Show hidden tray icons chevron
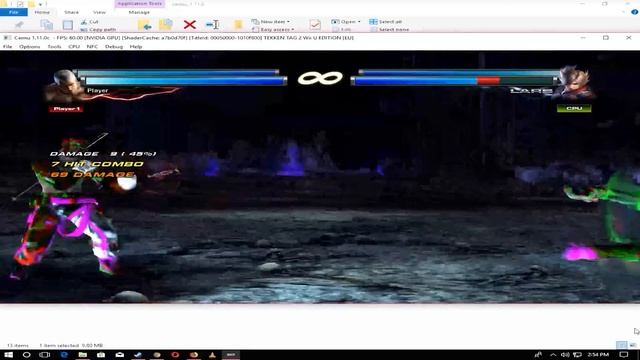The height and width of the screenshot is (360, 640). point(553,355)
